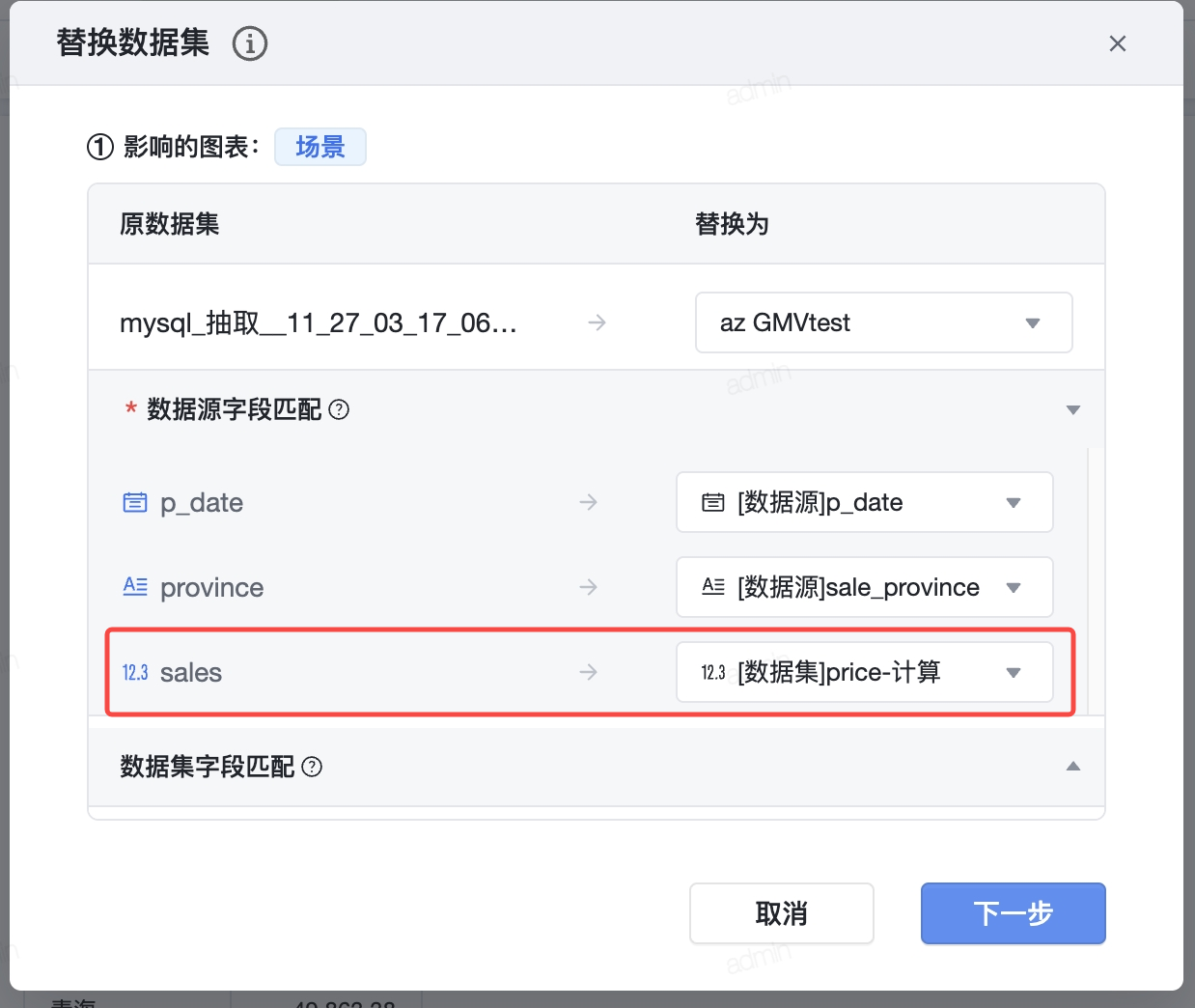Click the help icon next to 数据源字段匹配
The height and width of the screenshot is (1008, 1195).
[x=339, y=409]
